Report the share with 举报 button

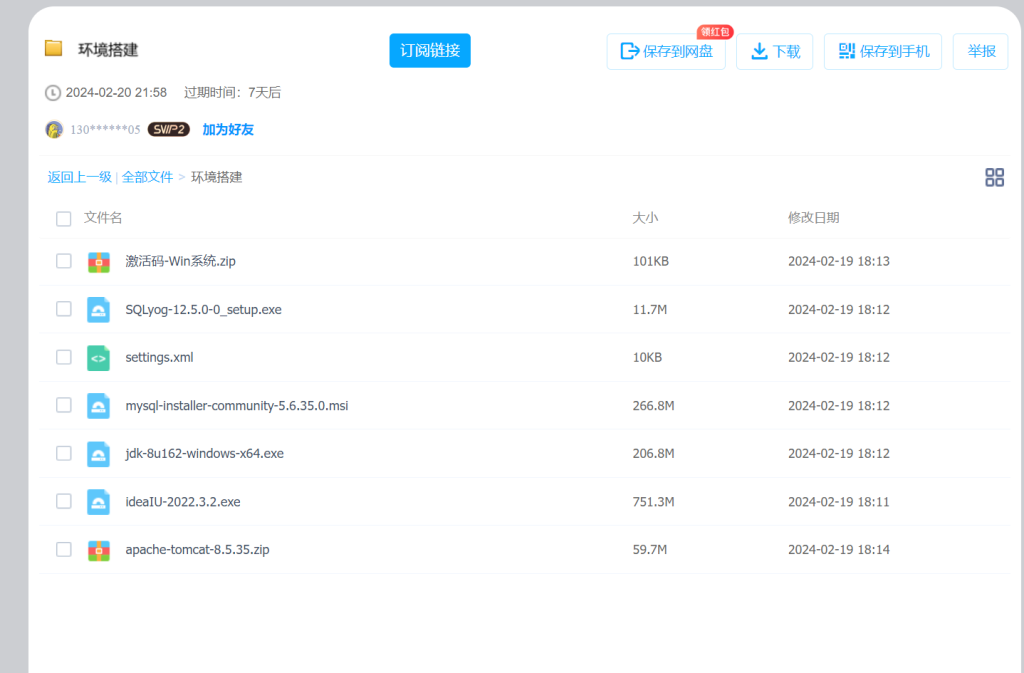pos(981,51)
